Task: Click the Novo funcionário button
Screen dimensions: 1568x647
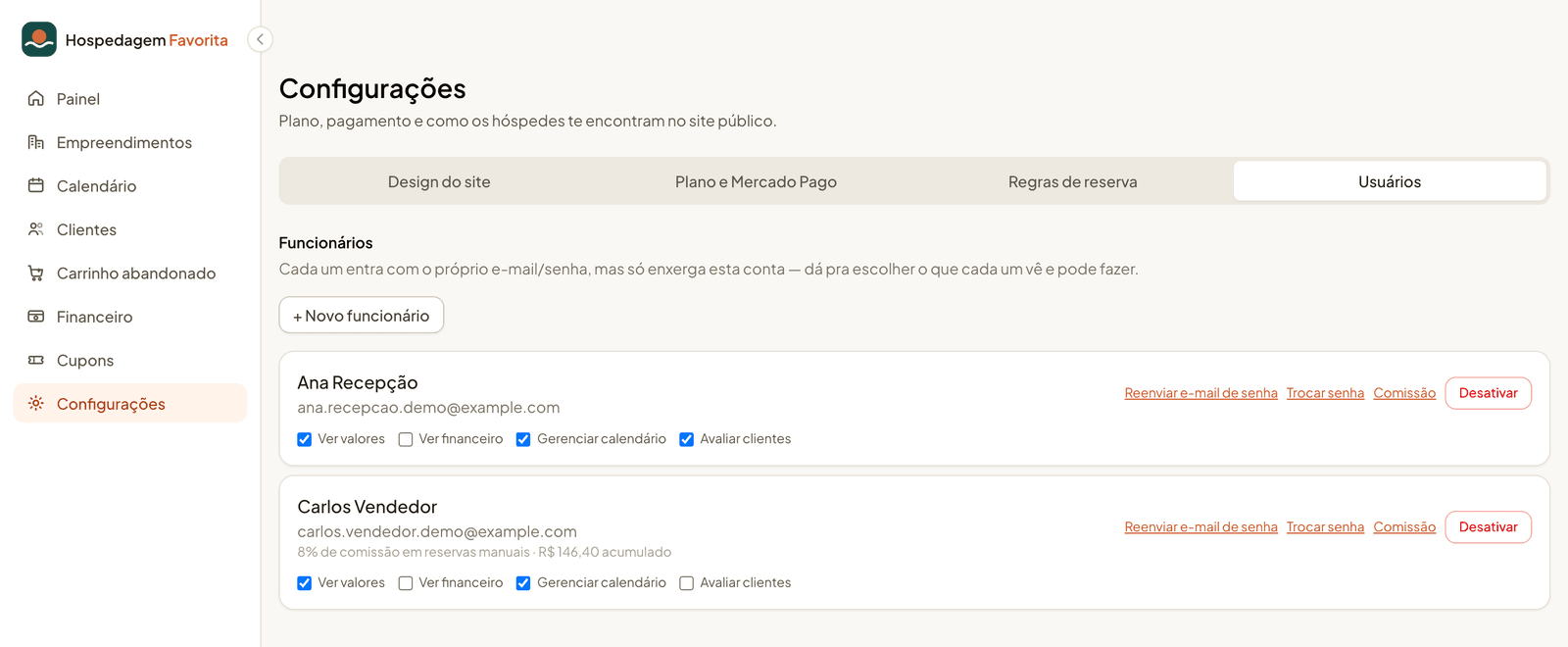Action: pos(362,316)
